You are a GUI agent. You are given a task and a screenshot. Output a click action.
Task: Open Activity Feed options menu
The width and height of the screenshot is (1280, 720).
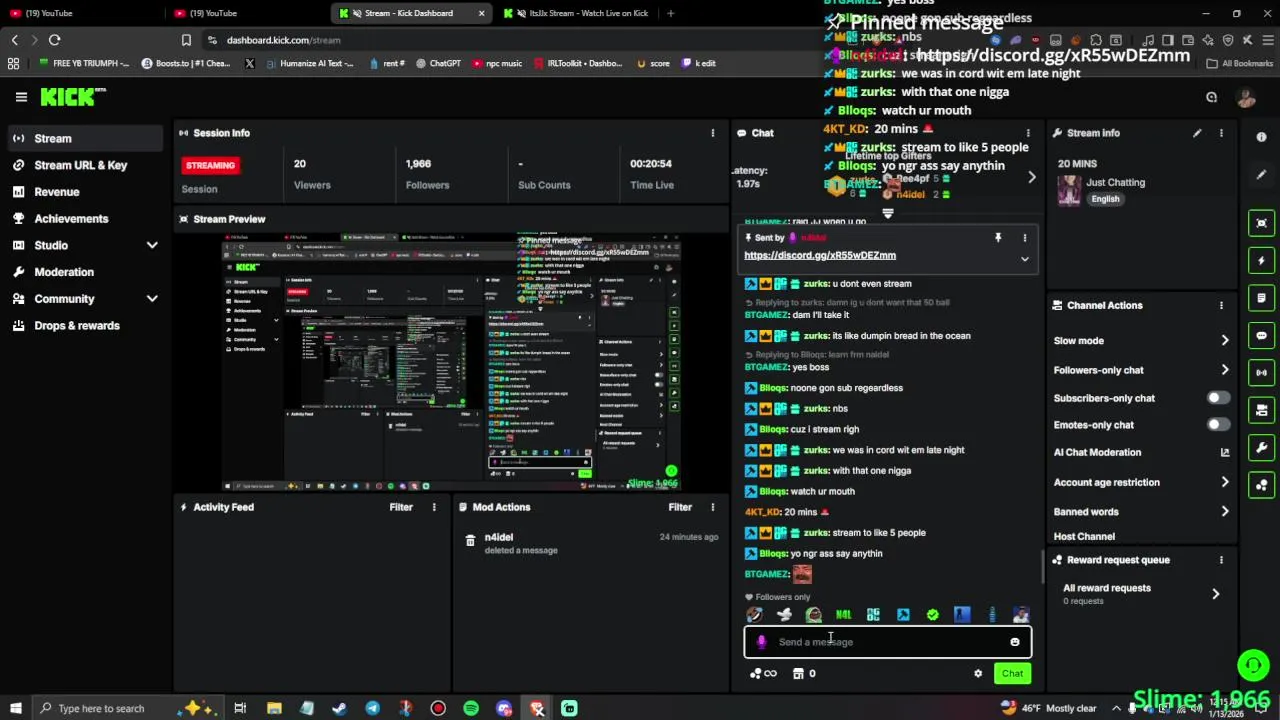point(434,507)
